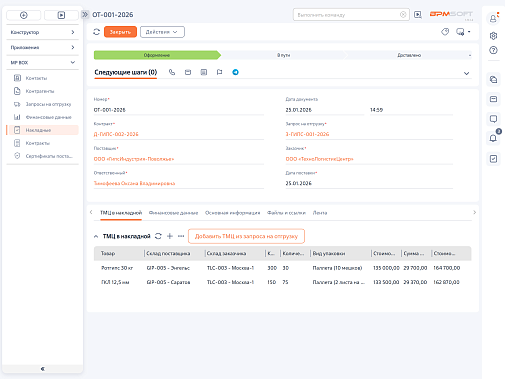The height and width of the screenshot is (379, 505).
Task: Open contract link Д-ГИПС-002-2026
Action: point(116,134)
